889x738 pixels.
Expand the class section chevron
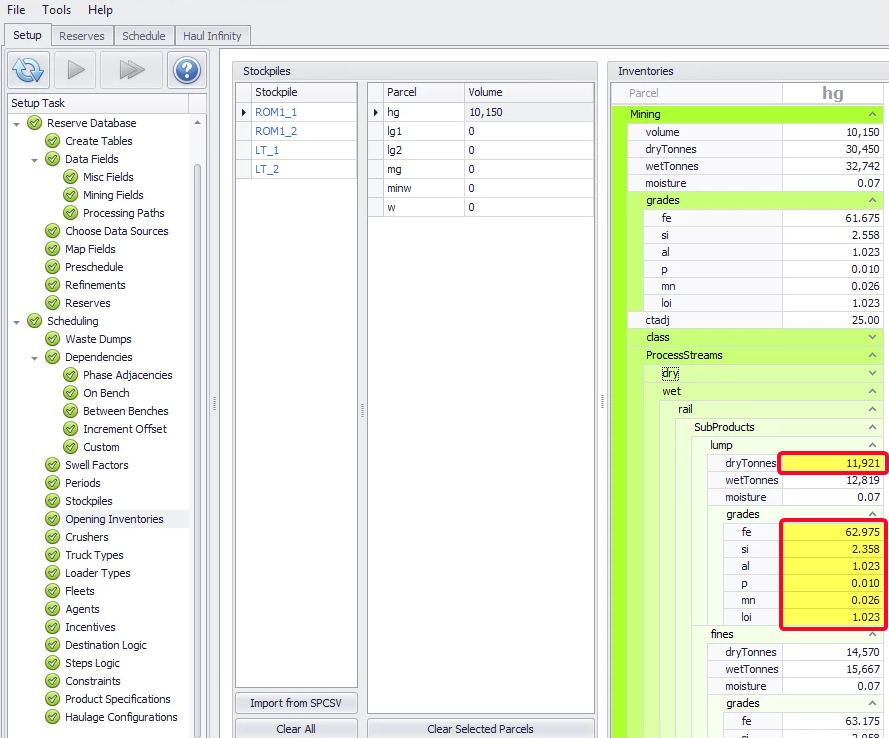tap(872, 337)
